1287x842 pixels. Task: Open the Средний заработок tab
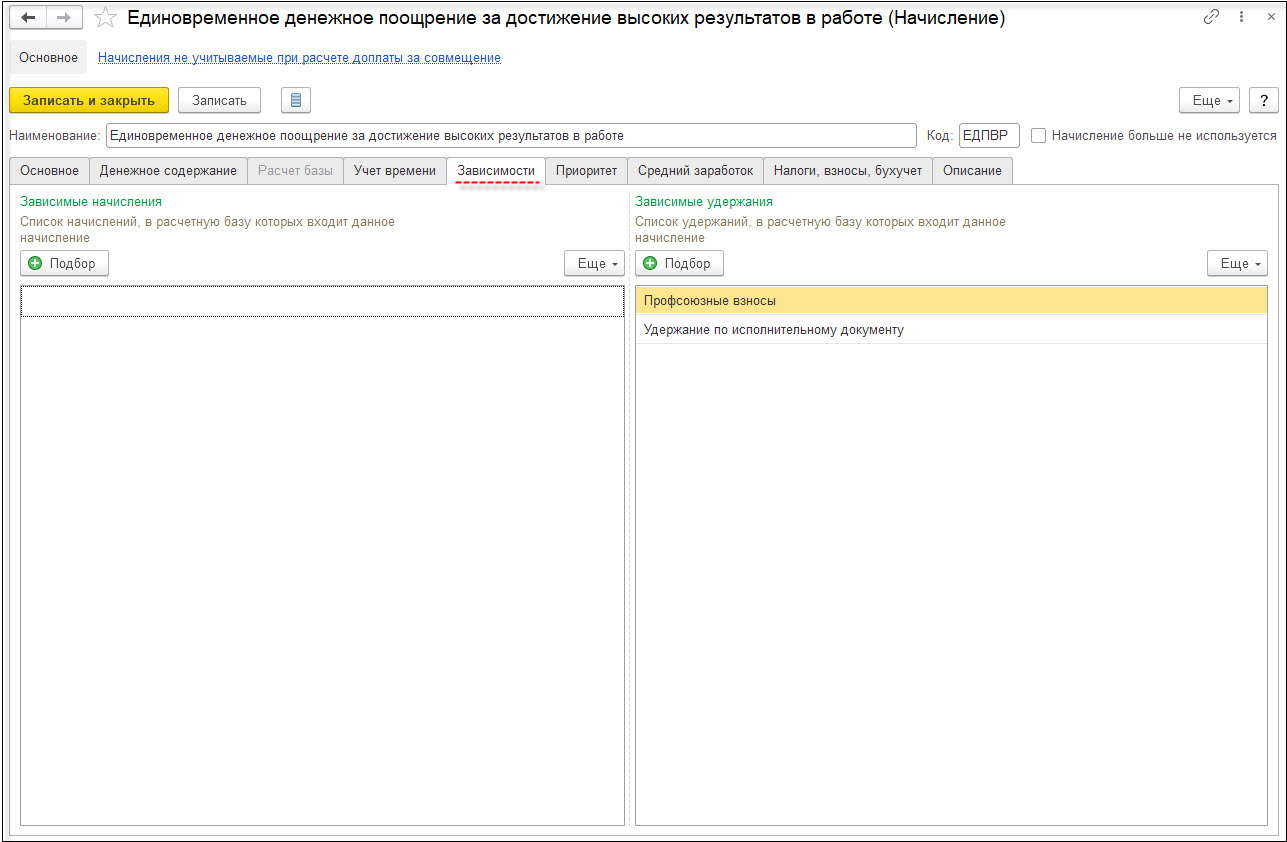[696, 171]
